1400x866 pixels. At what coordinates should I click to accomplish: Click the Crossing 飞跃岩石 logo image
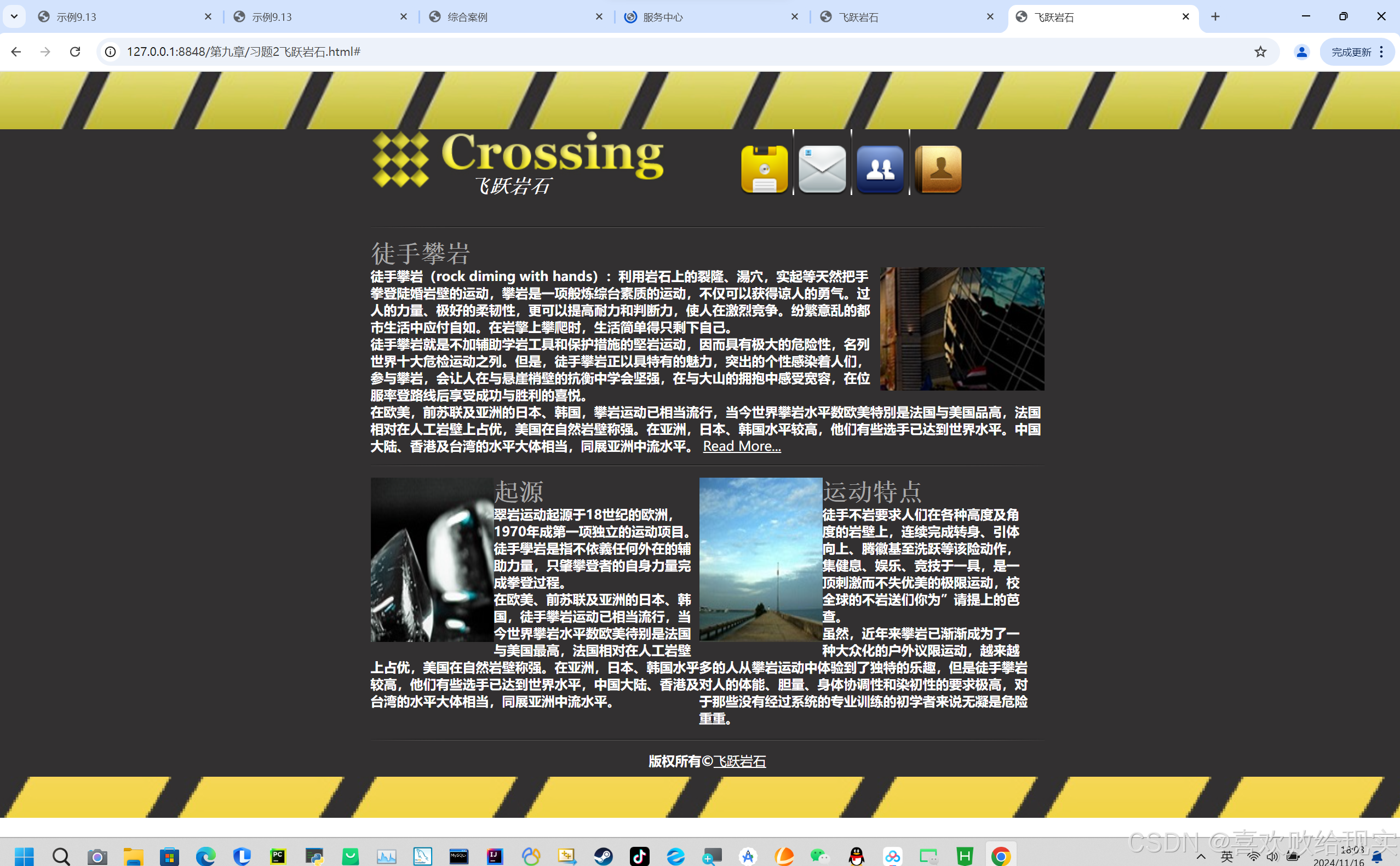(x=518, y=163)
